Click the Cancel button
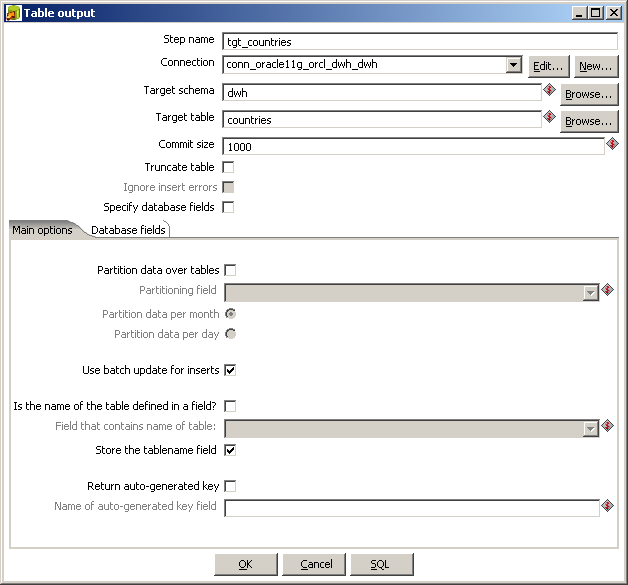628x585 pixels. pos(314,565)
